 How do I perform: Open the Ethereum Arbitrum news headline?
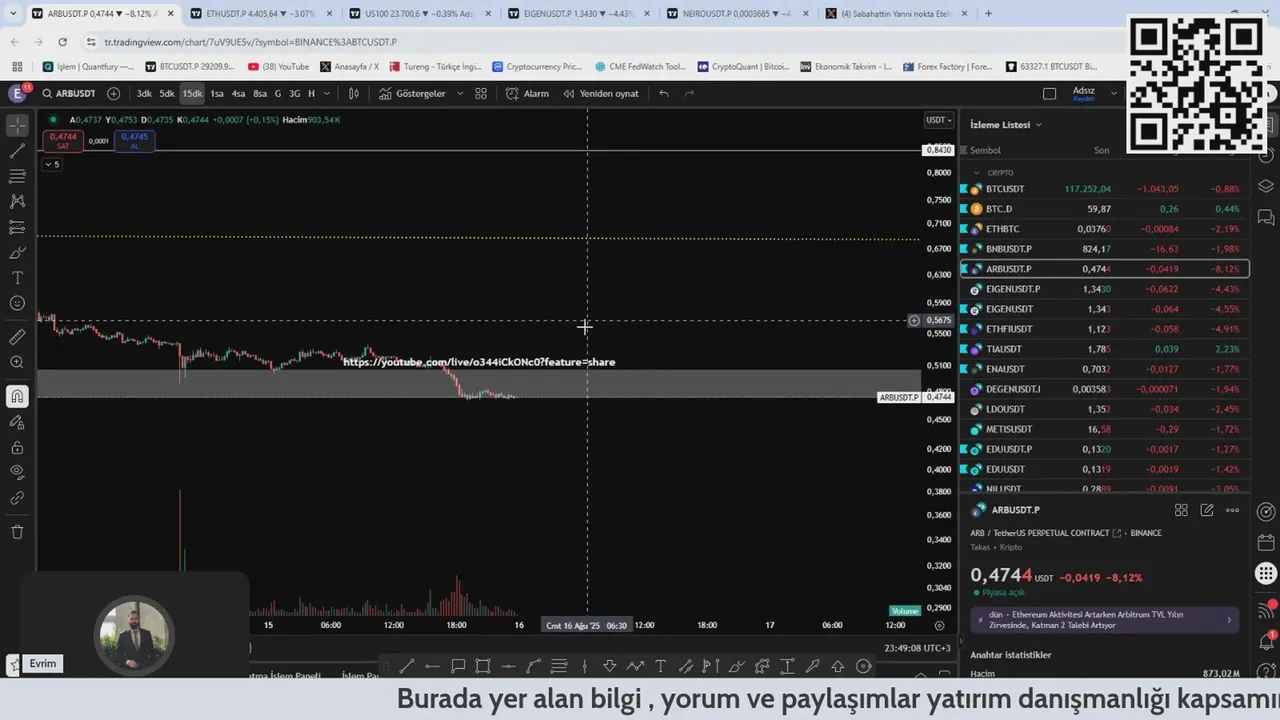coord(1105,619)
